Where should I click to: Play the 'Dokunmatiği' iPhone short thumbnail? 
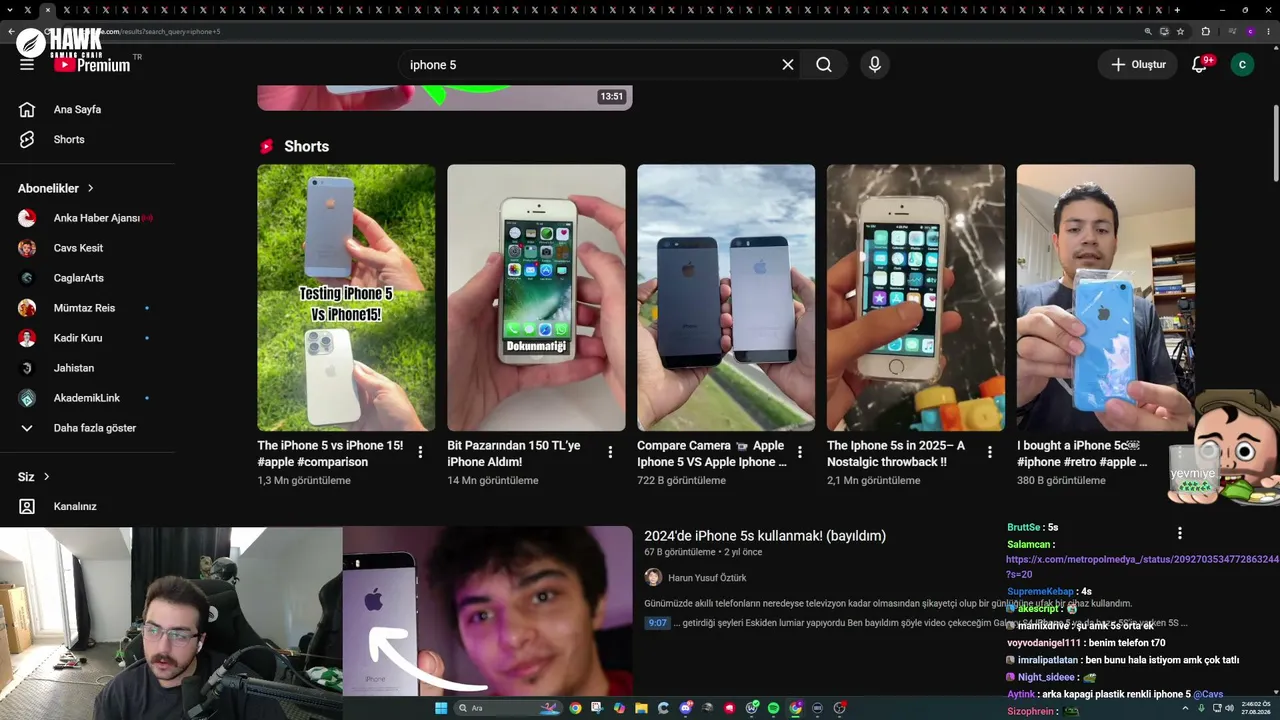coord(536,298)
